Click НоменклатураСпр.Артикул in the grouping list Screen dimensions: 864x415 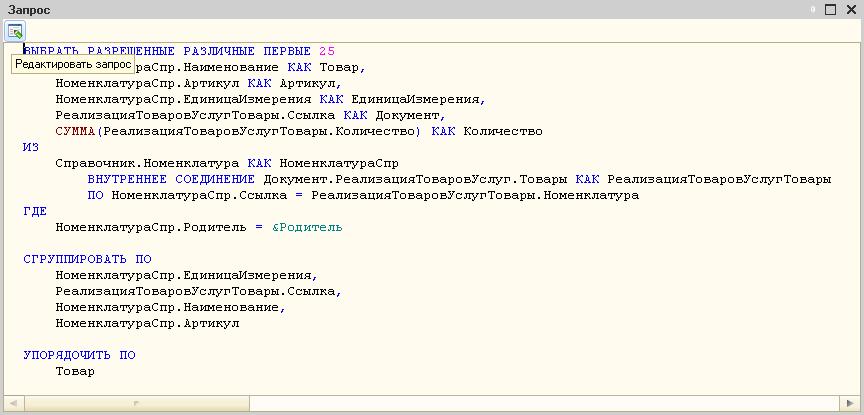tap(147, 323)
